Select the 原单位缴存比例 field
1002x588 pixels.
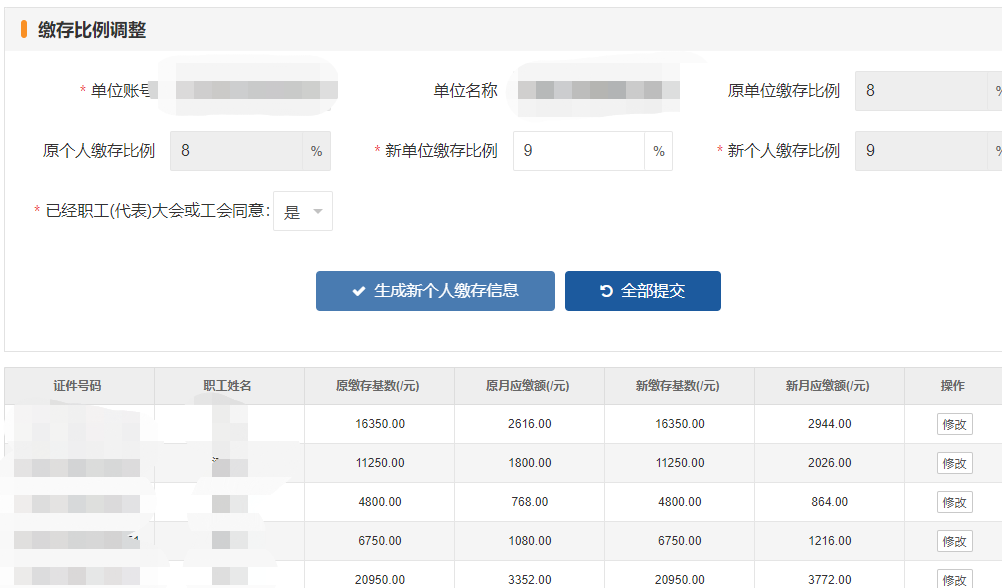pyautogui.click(x=922, y=91)
